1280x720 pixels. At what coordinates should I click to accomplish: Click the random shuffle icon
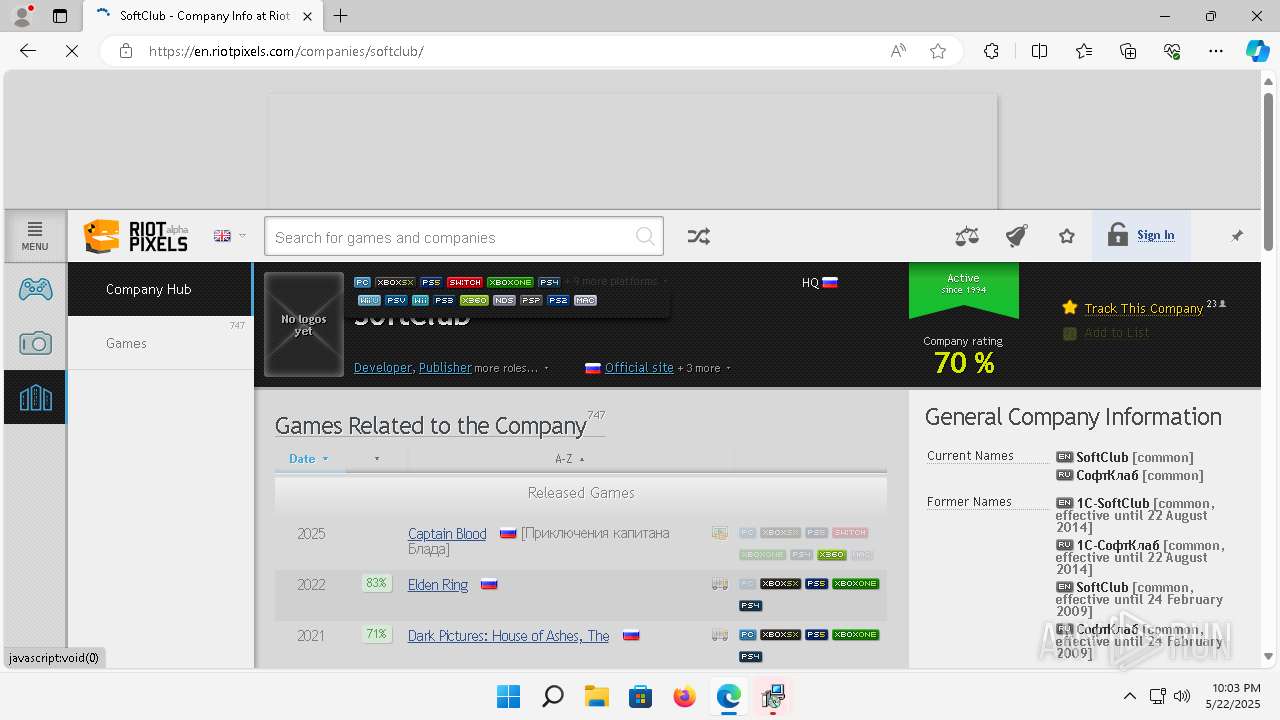698,236
